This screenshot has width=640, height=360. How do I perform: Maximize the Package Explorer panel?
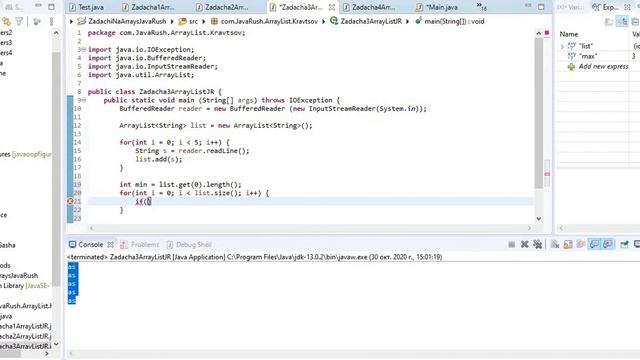coord(51,7)
